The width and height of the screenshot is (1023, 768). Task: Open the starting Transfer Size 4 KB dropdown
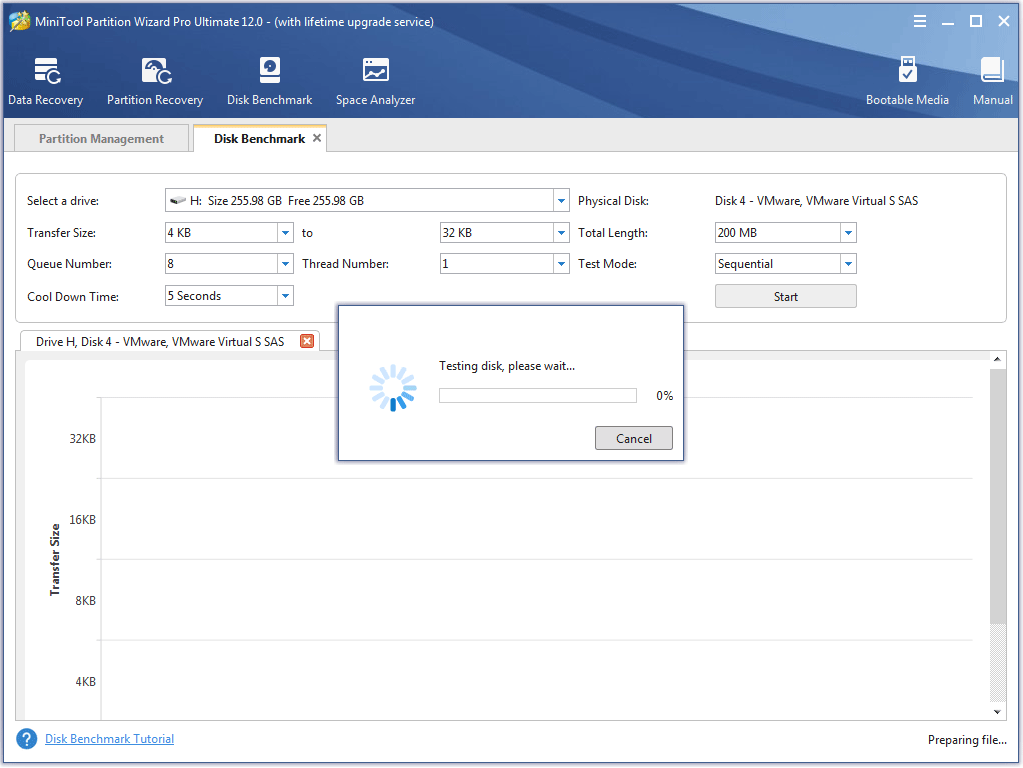tap(285, 232)
